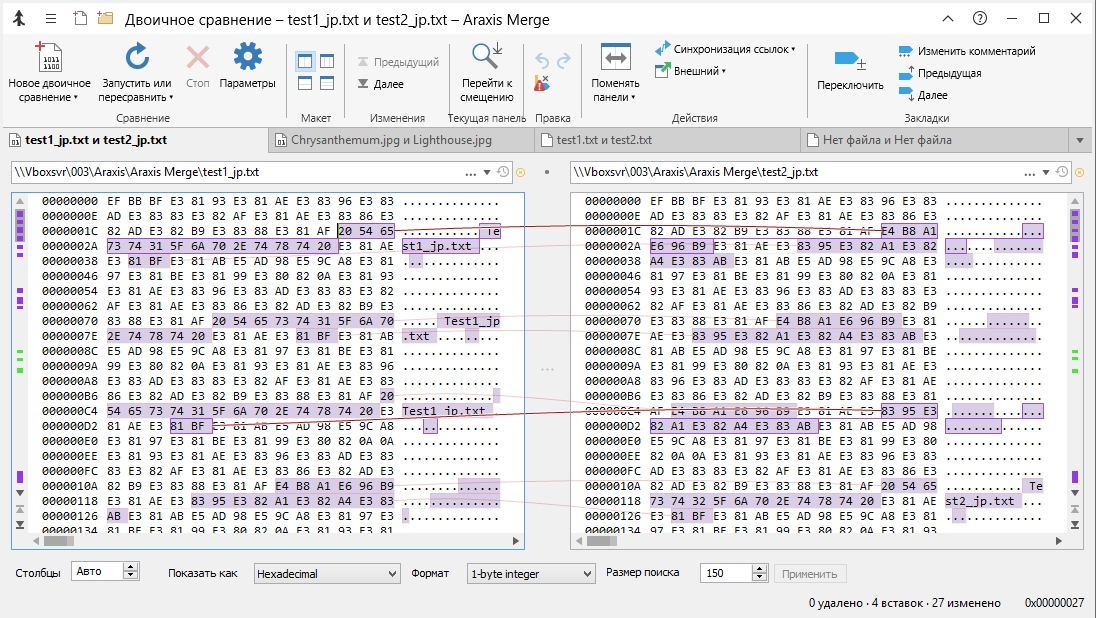Click Переключить bookmark toggle
1096x618 pixels.
click(851, 70)
